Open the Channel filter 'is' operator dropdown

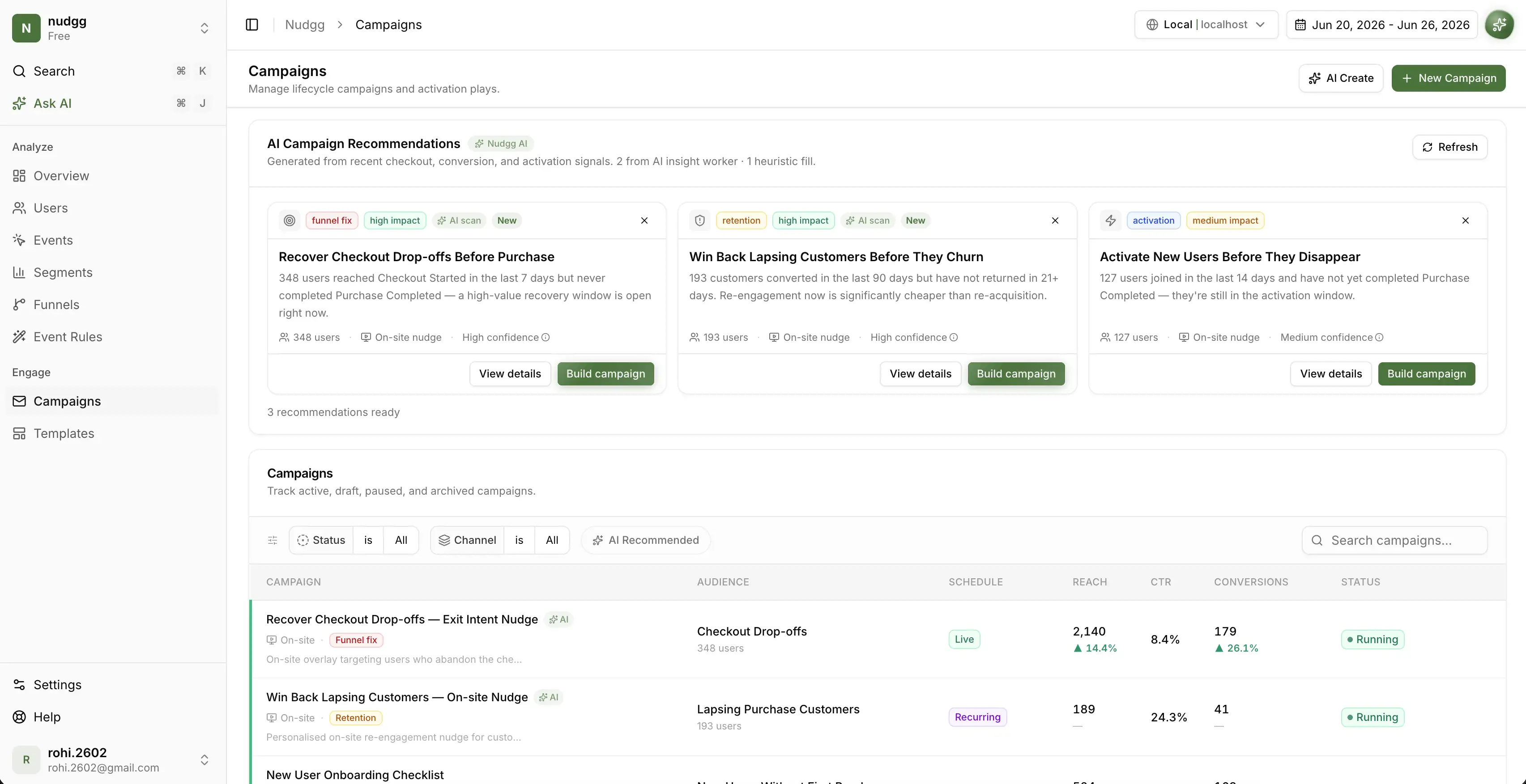click(519, 540)
